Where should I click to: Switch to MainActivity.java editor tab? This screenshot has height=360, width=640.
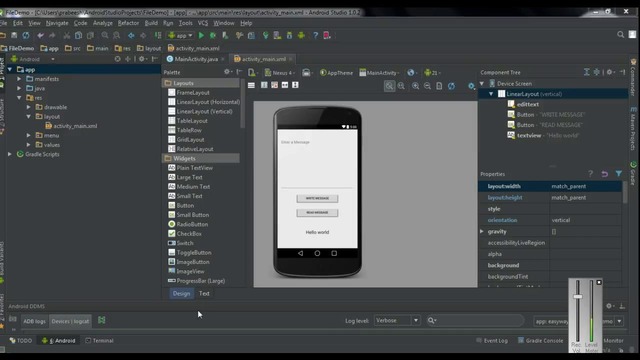pyautogui.click(x=196, y=59)
